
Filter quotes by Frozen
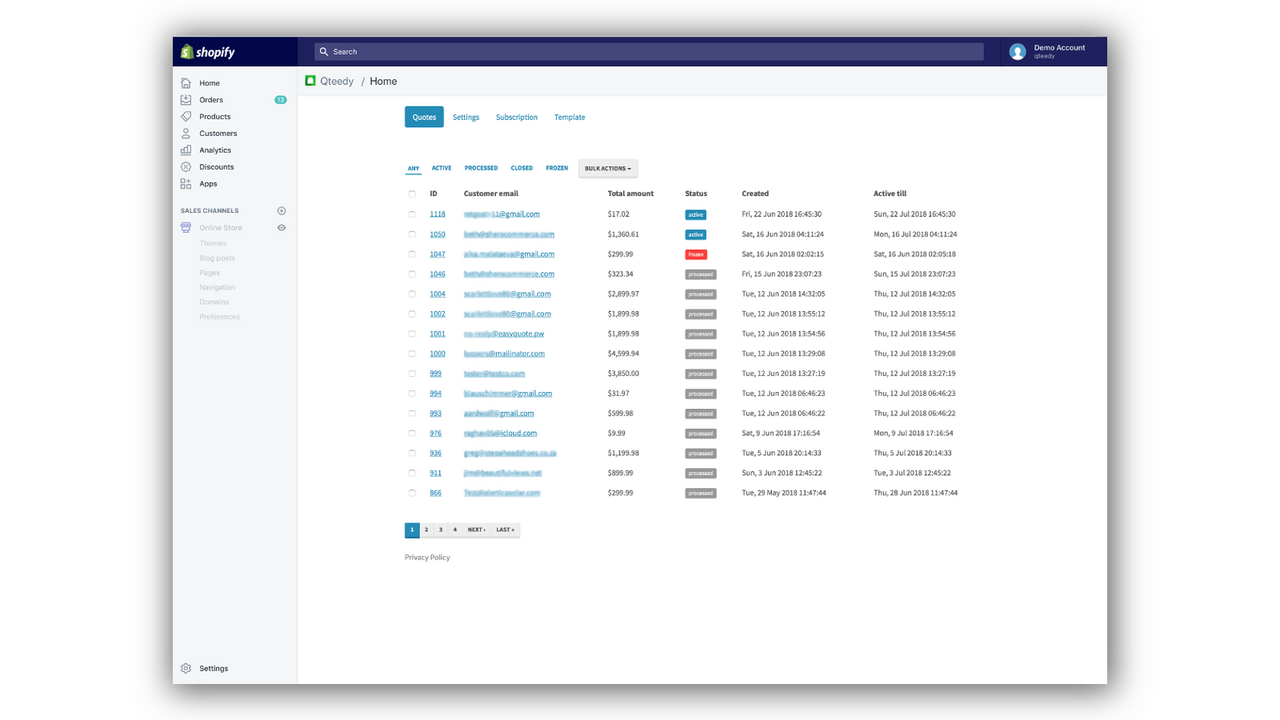coord(557,168)
